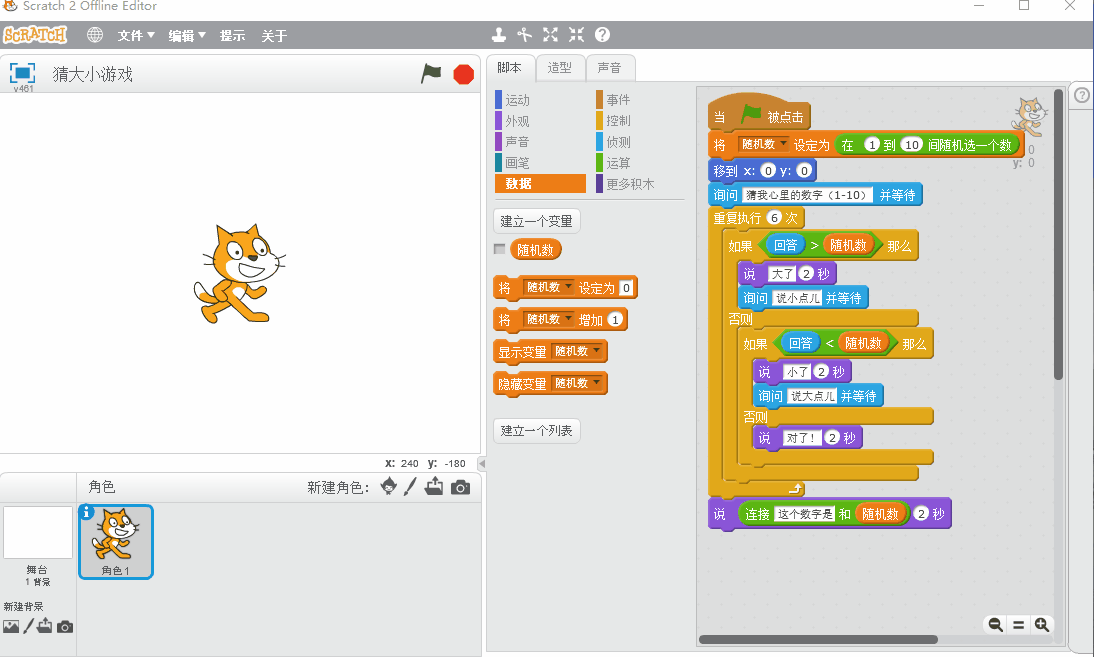1094x657 pixels.
Task: Click the 建立一个变量 button
Action: tap(537, 221)
